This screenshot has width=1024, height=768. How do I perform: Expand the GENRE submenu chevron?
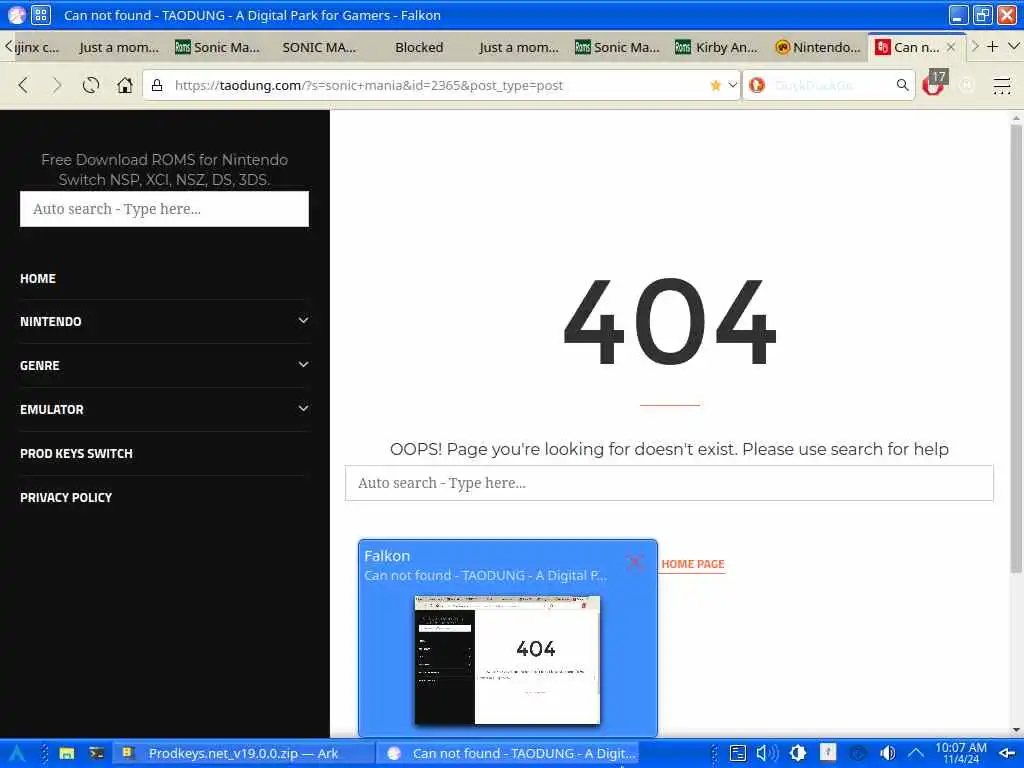click(x=303, y=364)
